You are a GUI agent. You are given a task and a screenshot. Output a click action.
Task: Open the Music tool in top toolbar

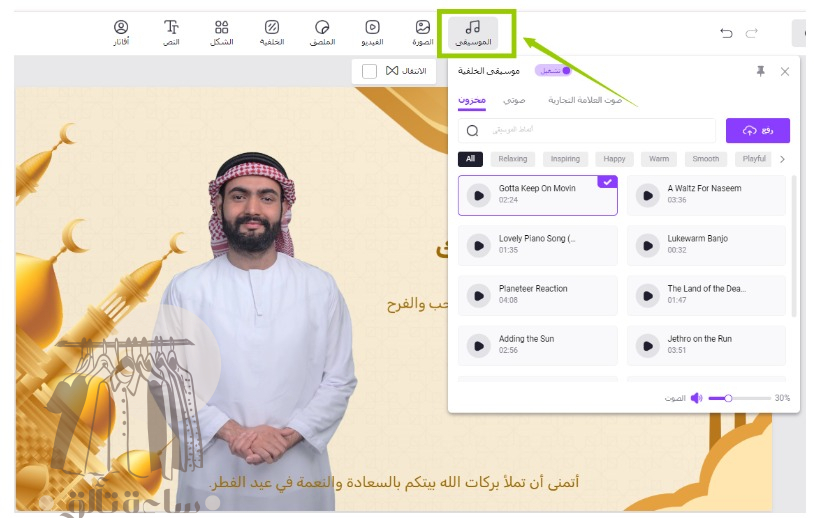[473, 33]
